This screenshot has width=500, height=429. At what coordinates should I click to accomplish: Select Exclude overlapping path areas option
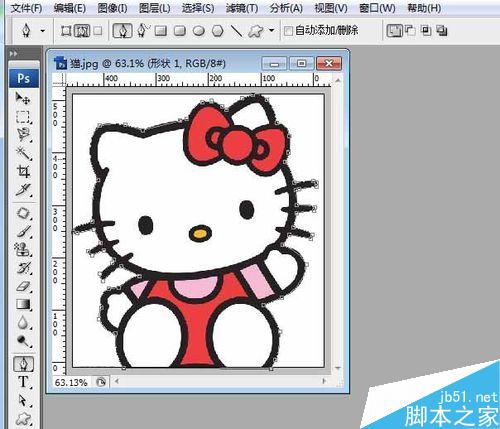[x=442, y=31]
